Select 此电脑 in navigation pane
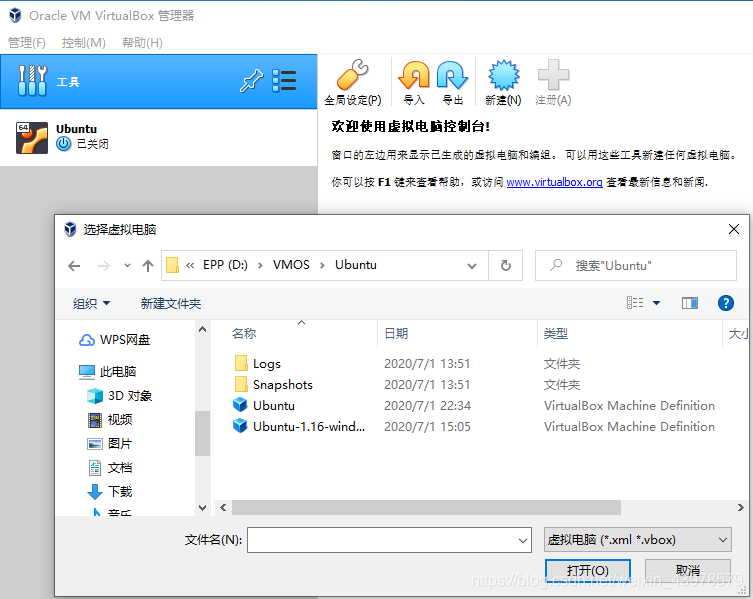 (108, 372)
